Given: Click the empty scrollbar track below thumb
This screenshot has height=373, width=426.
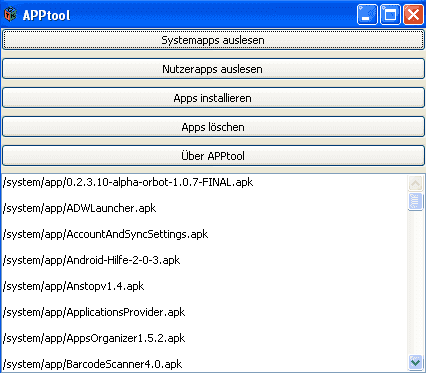Looking at the screenshot, I should coord(415,282).
